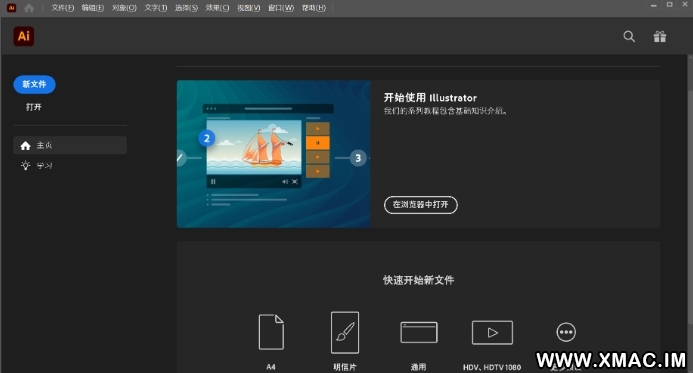693x373 pixels.
Task: Click the HDV、HDTV 1080 label
Action: point(492,367)
